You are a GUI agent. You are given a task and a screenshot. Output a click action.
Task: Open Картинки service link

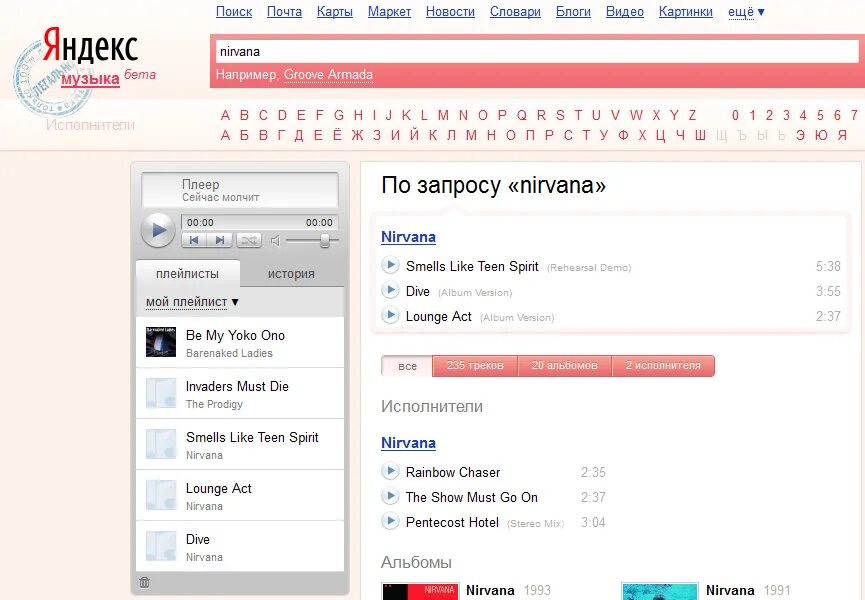tap(686, 12)
